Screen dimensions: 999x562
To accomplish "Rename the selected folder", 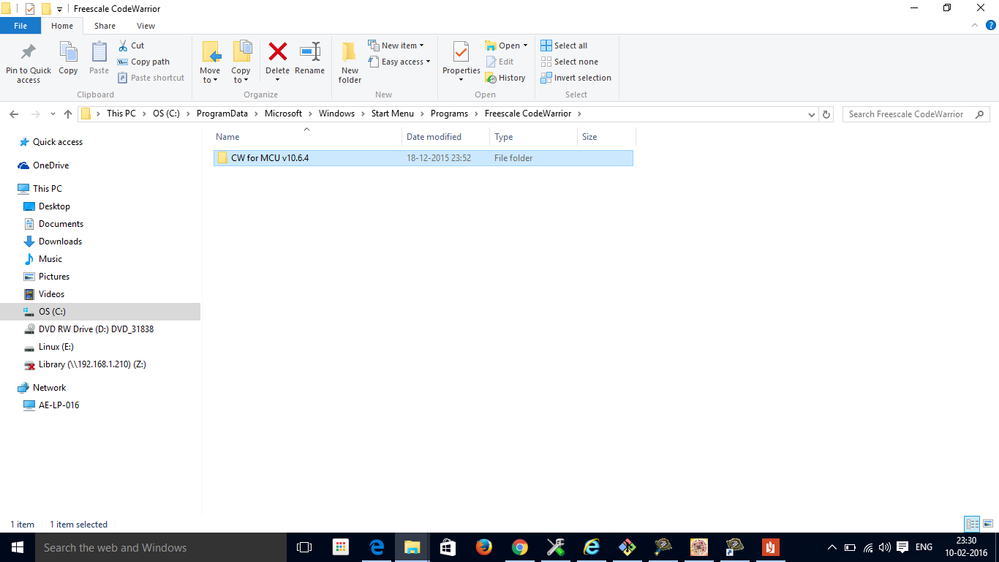I will pos(310,59).
